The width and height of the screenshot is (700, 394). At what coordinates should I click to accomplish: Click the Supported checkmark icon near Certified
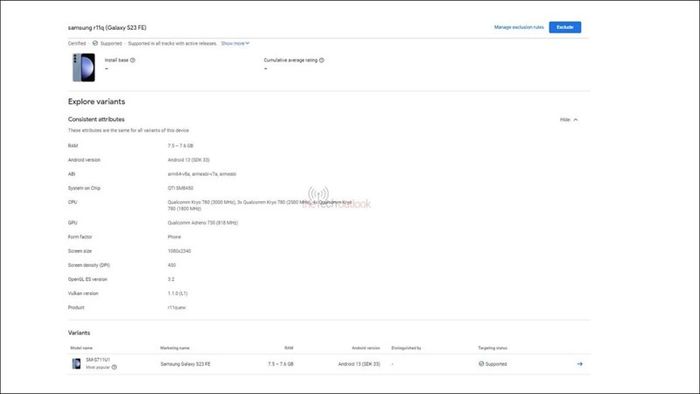click(95, 43)
